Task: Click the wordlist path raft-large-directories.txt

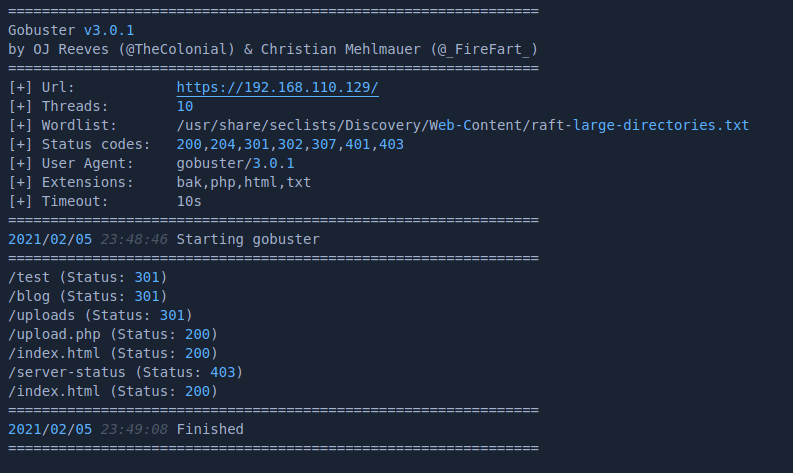Action: tap(462, 125)
